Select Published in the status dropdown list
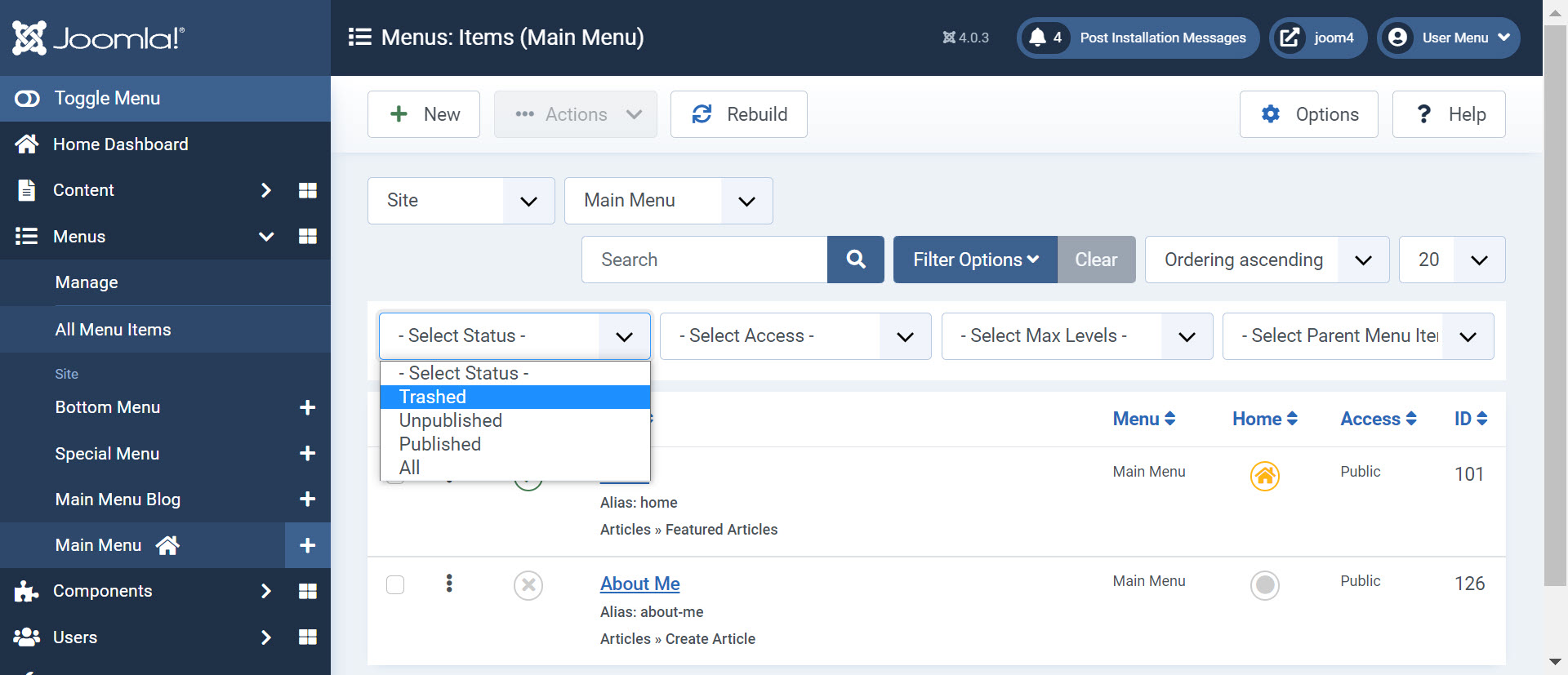1568x675 pixels. pyautogui.click(x=440, y=444)
